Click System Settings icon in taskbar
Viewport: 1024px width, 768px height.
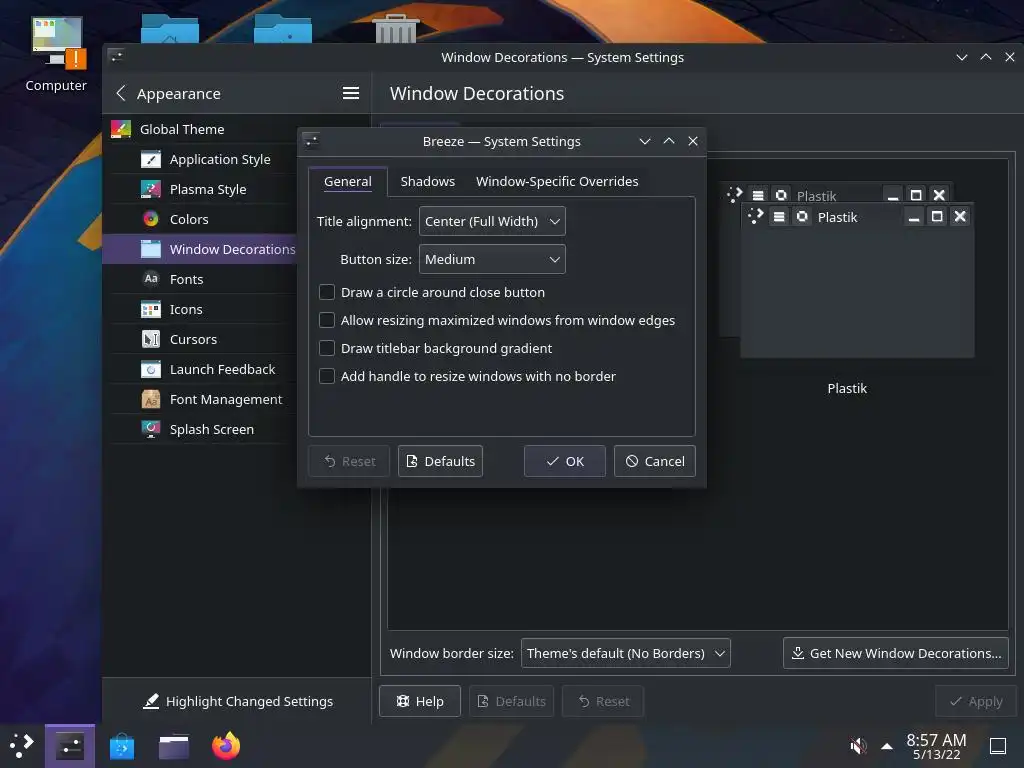click(70, 746)
